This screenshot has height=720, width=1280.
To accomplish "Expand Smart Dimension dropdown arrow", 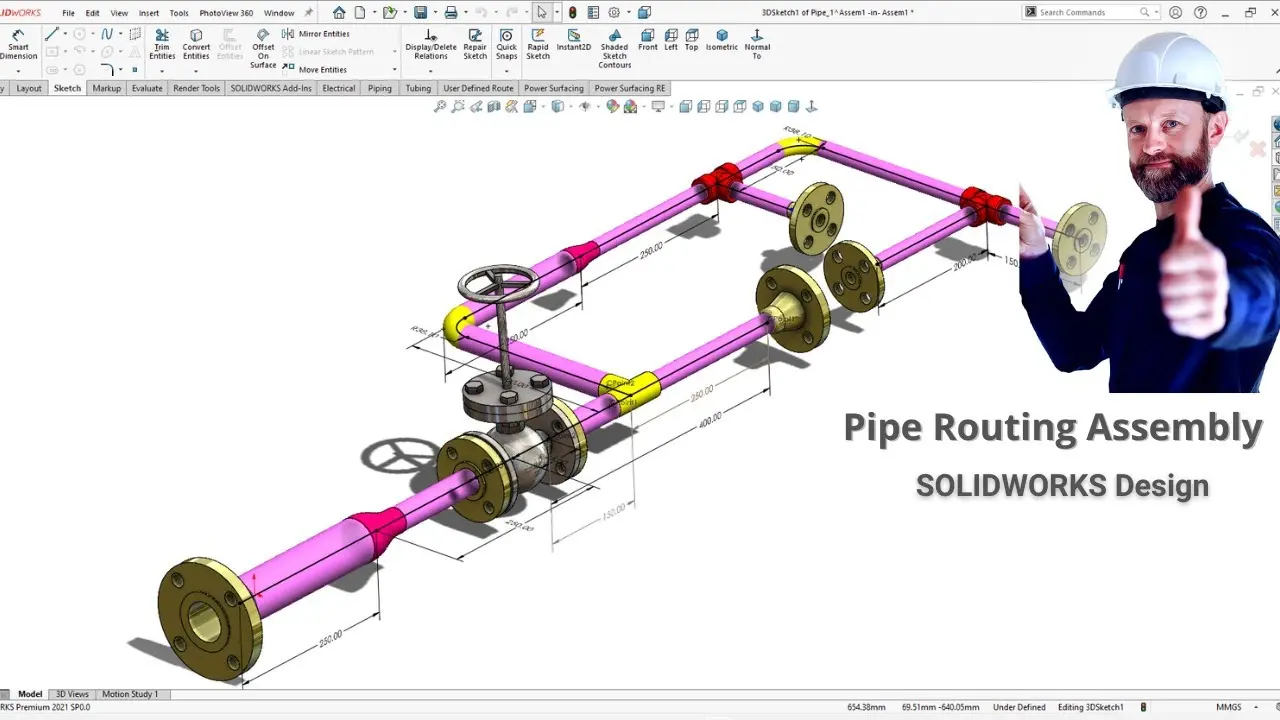I will (18, 71).
